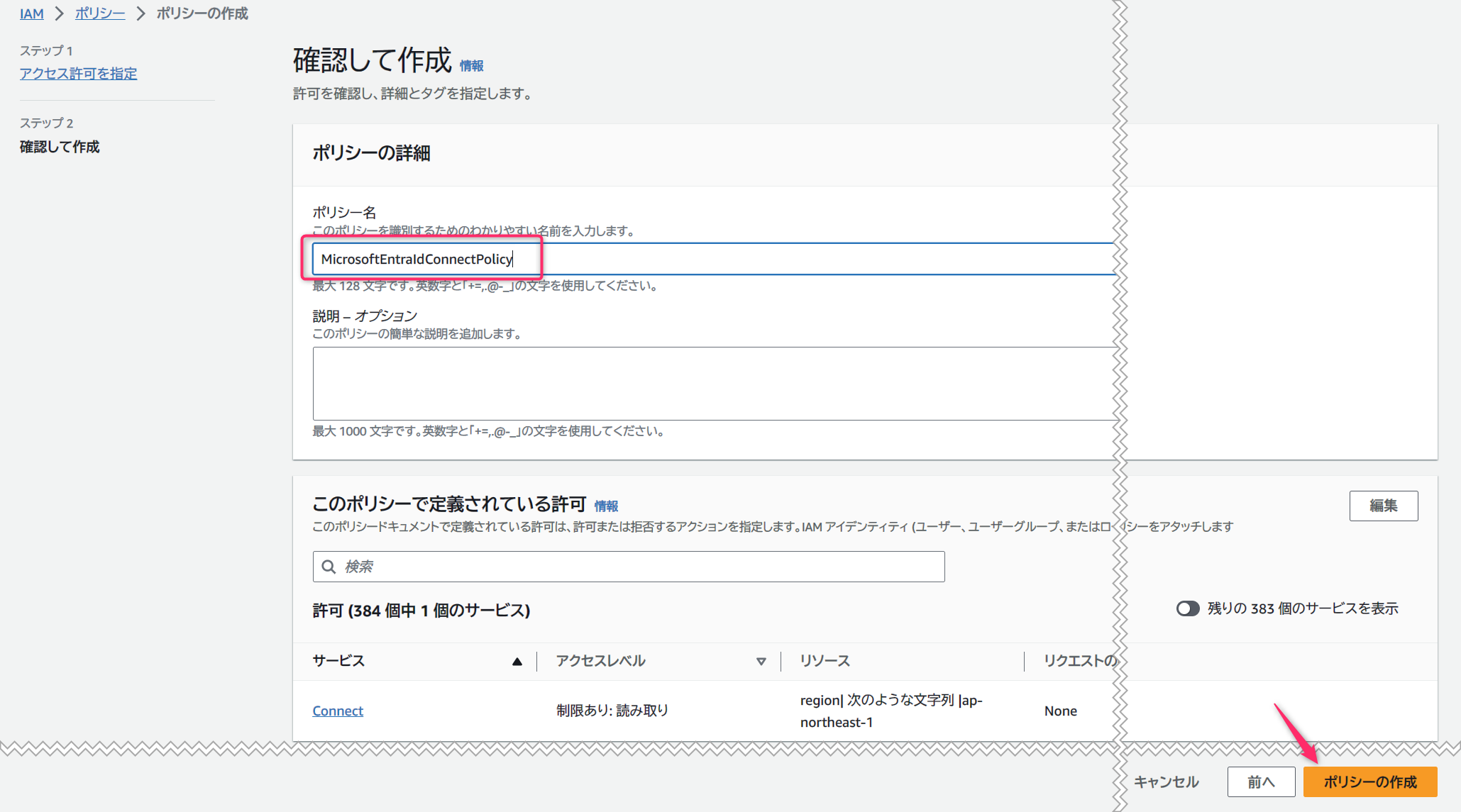Image resolution: width=1461 pixels, height=812 pixels.
Task: Focus the ポリシー名 input field
Action: [x=713, y=259]
